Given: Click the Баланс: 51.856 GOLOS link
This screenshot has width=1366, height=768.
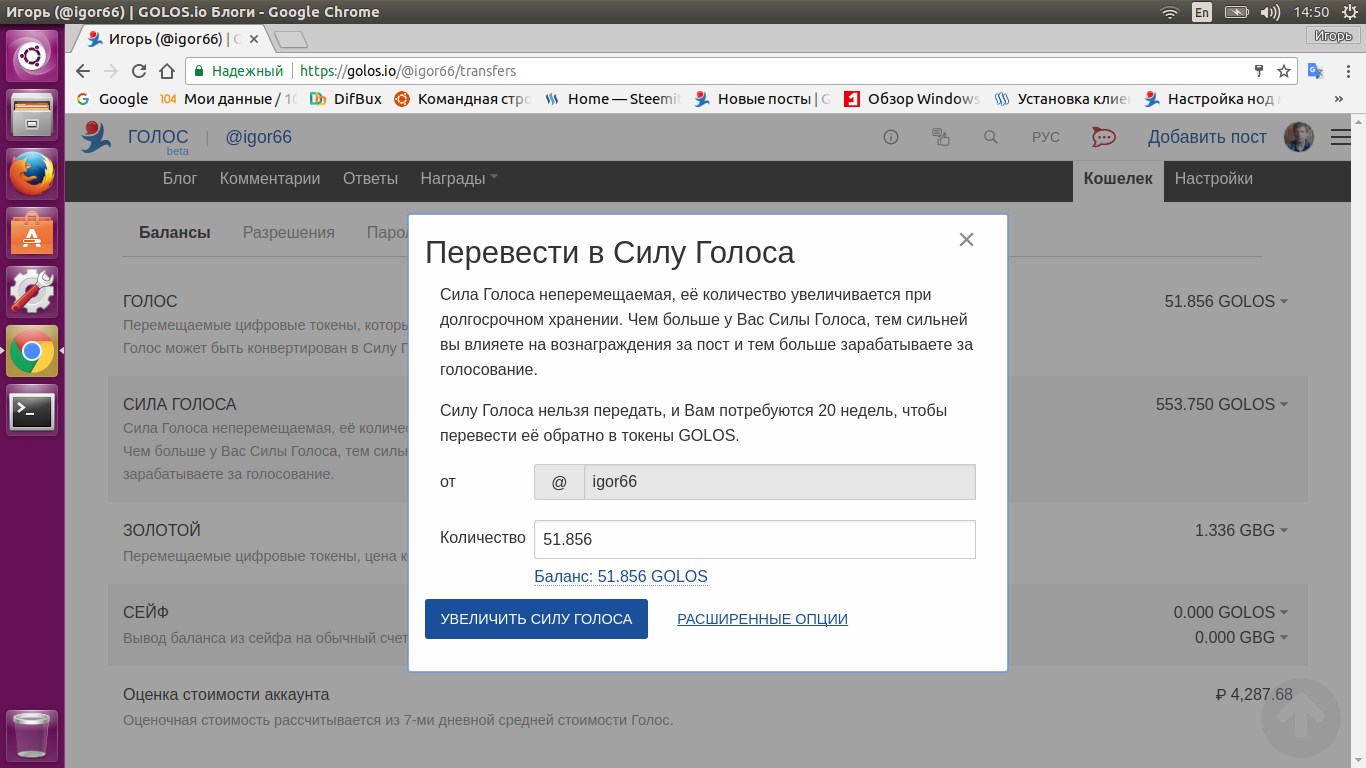Looking at the screenshot, I should pyautogui.click(x=621, y=577).
